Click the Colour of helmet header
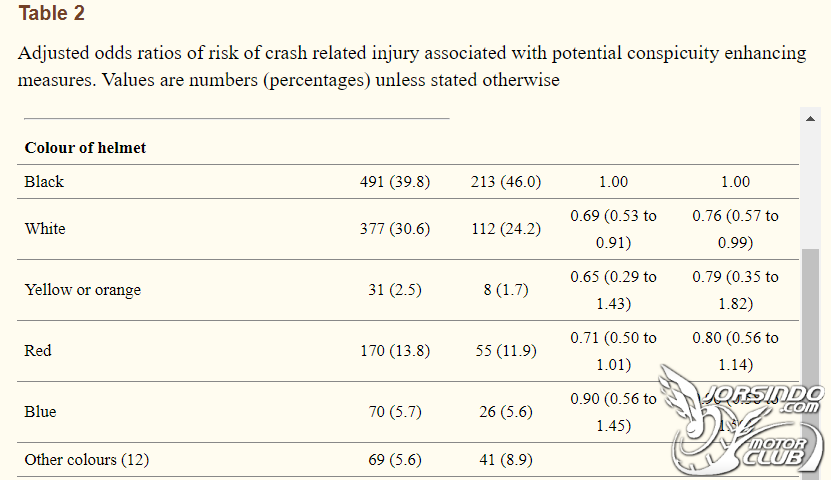The height and width of the screenshot is (480, 831). point(85,148)
